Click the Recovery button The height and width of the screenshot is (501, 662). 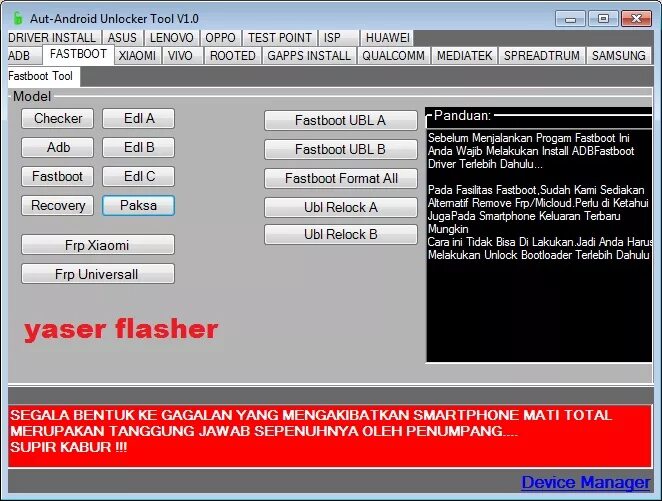(x=57, y=206)
